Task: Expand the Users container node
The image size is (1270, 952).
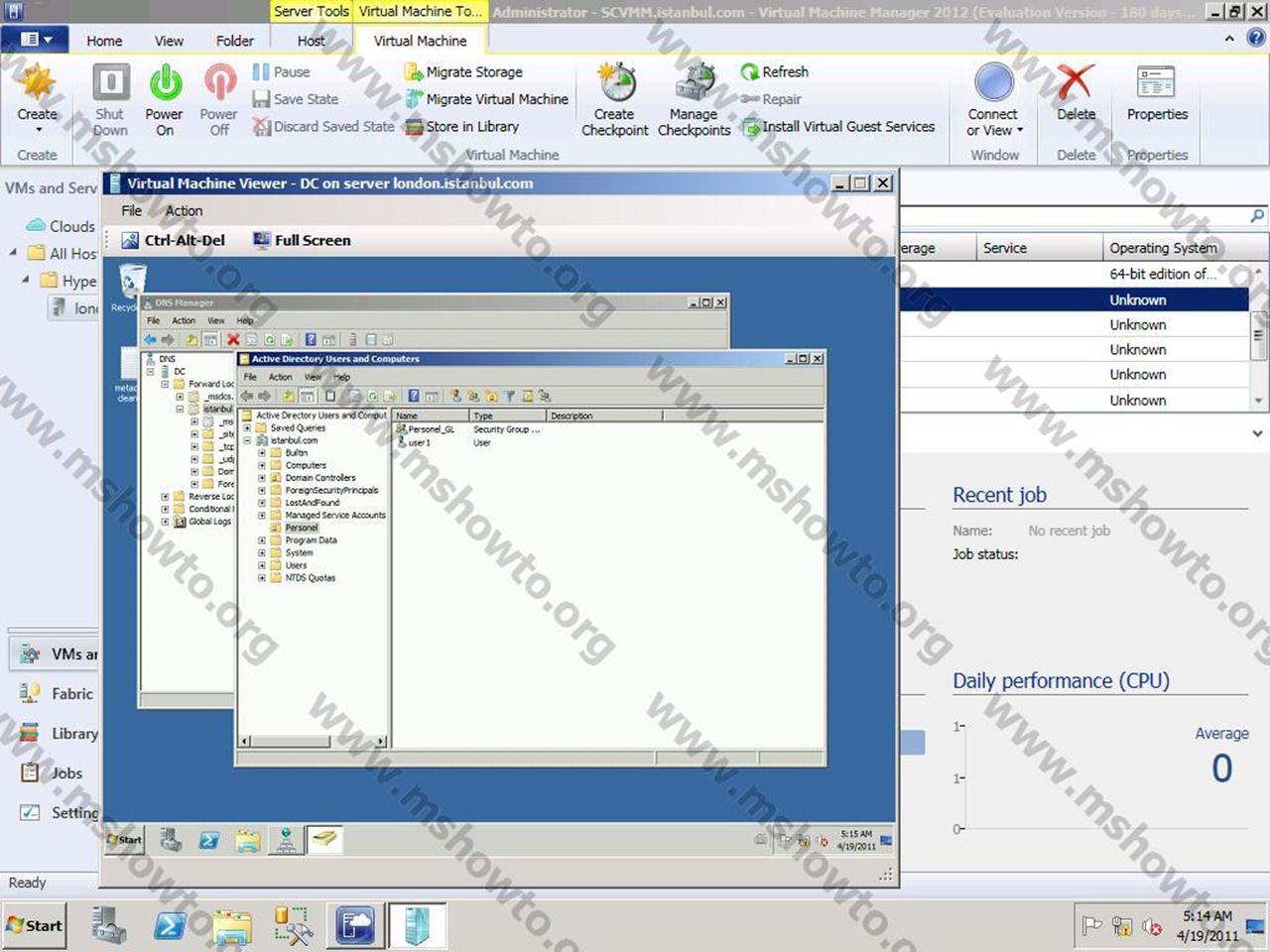Action: tap(262, 565)
